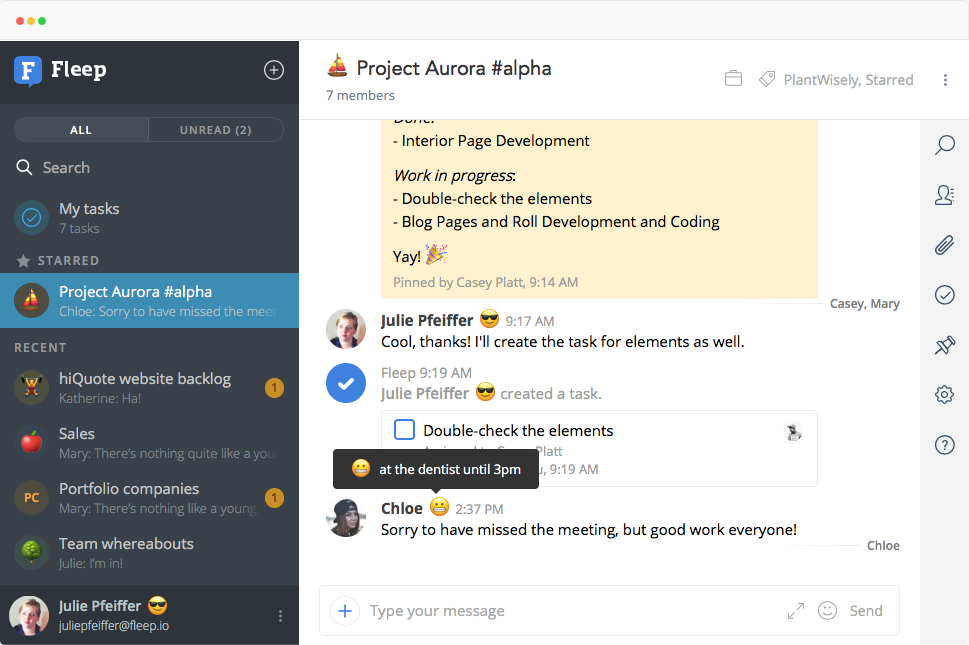The image size is (969, 645).
Task: Open account menu dots beside juliepfeiffer@fleep.io
Action: 280,615
